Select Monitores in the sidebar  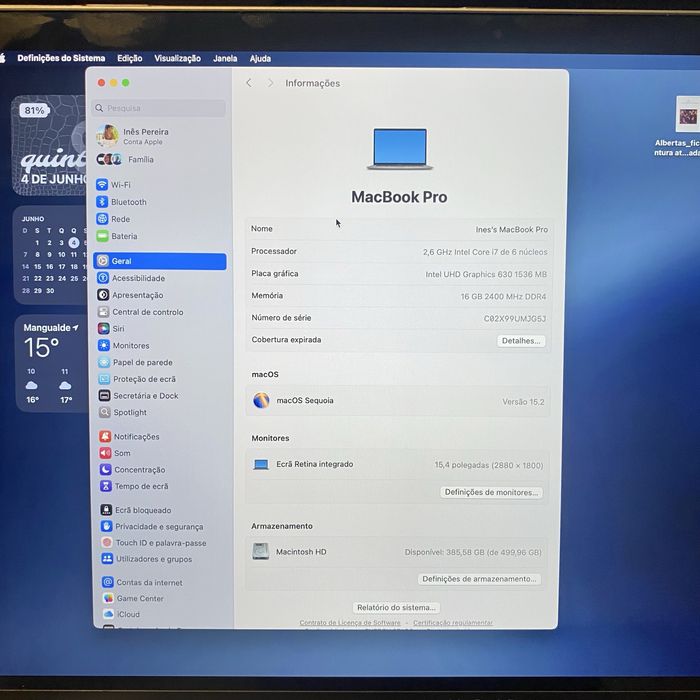point(124,346)
